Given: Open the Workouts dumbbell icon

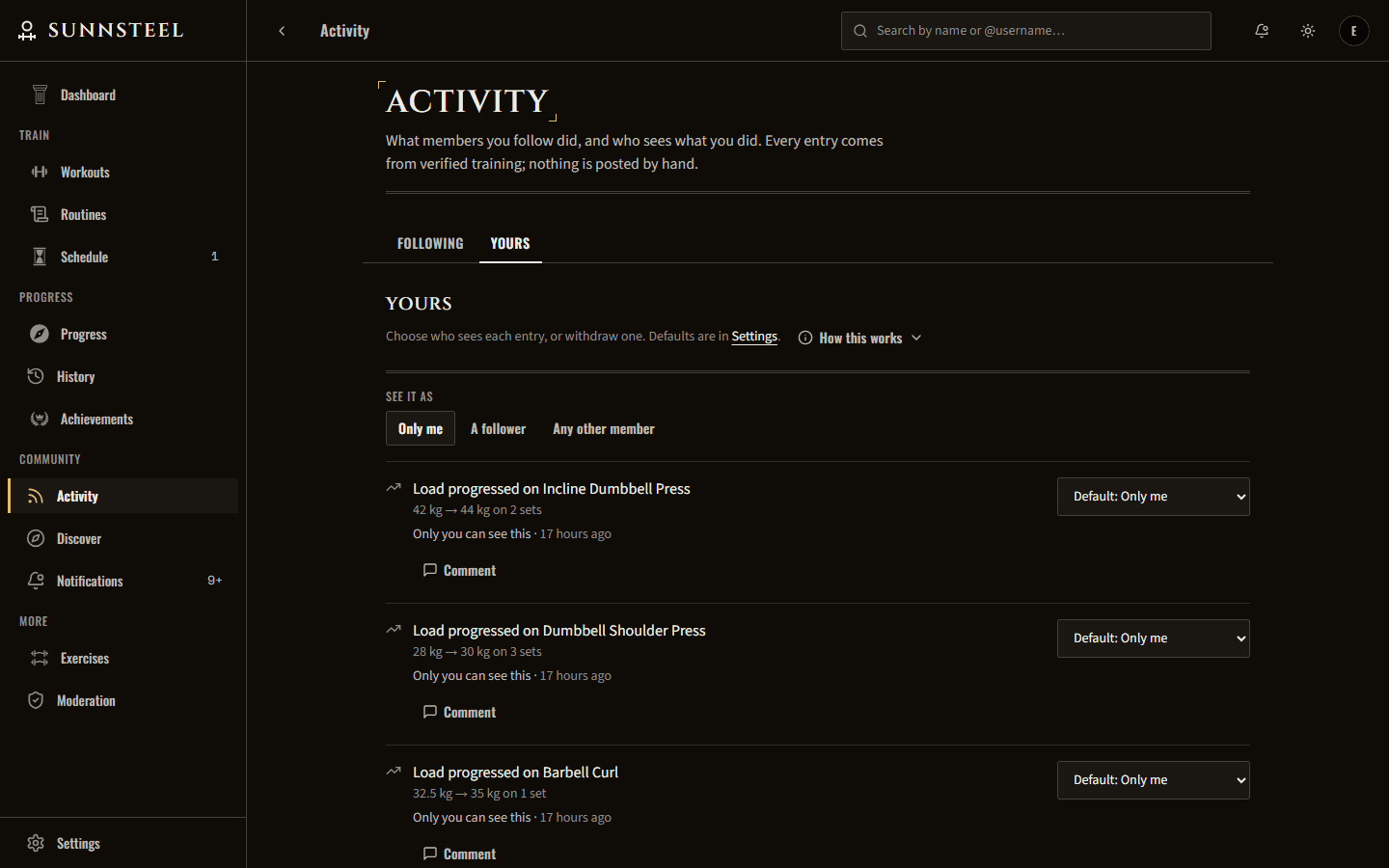Looking at the screenshot, I should (x=40, y=172).
